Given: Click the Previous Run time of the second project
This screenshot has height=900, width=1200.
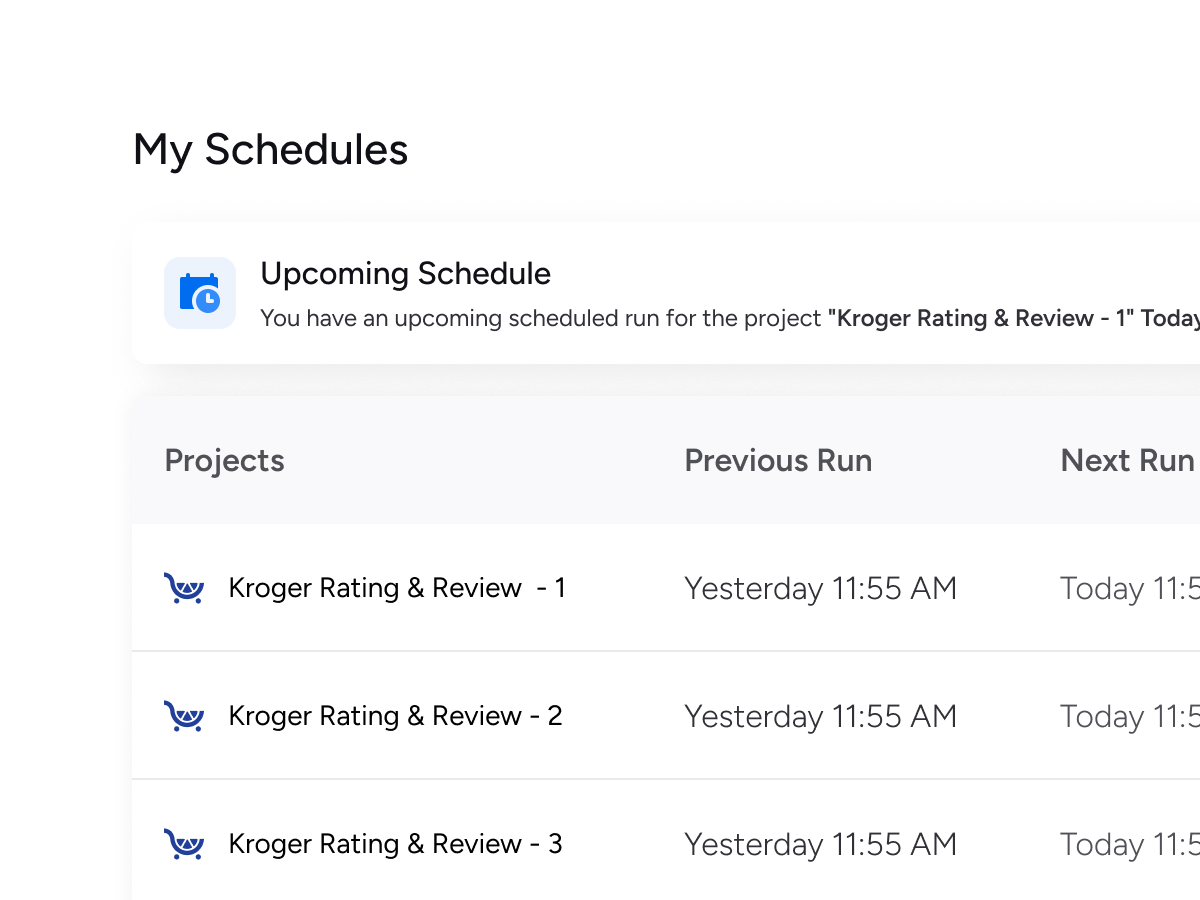Looking at the screenshot, I should 820,717.
